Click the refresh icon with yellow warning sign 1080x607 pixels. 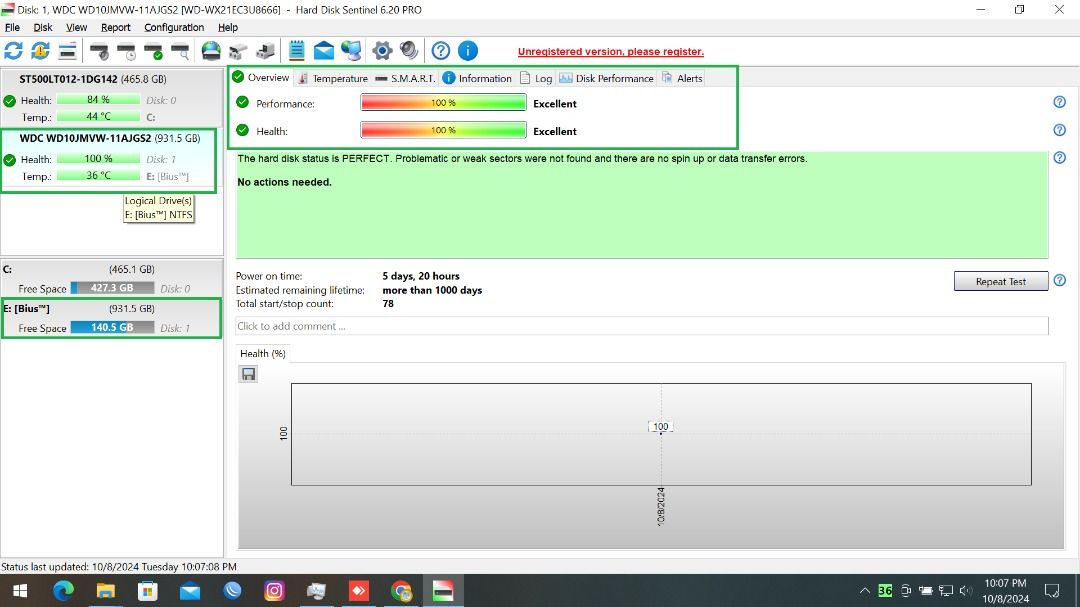(41, 50)
